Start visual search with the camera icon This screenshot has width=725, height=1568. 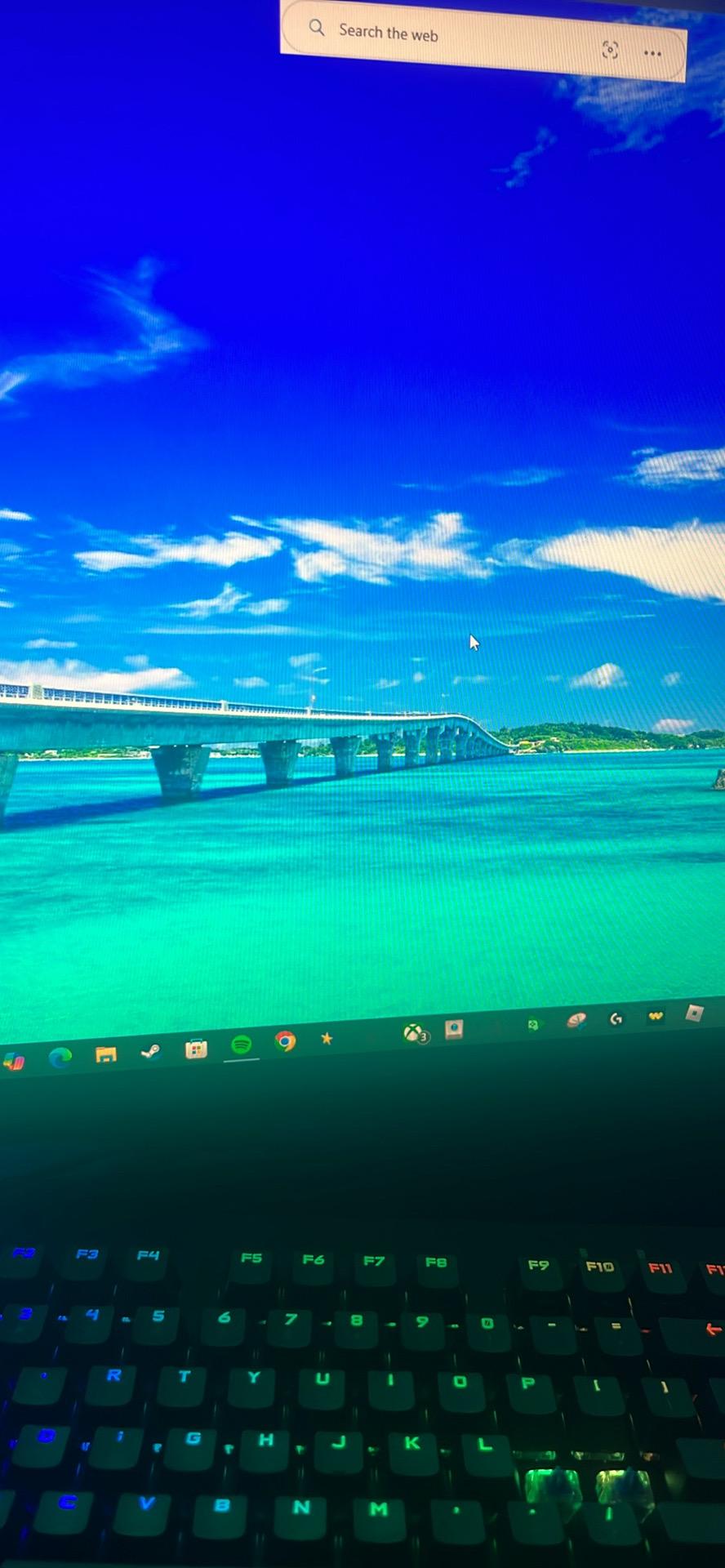[610, 50]
